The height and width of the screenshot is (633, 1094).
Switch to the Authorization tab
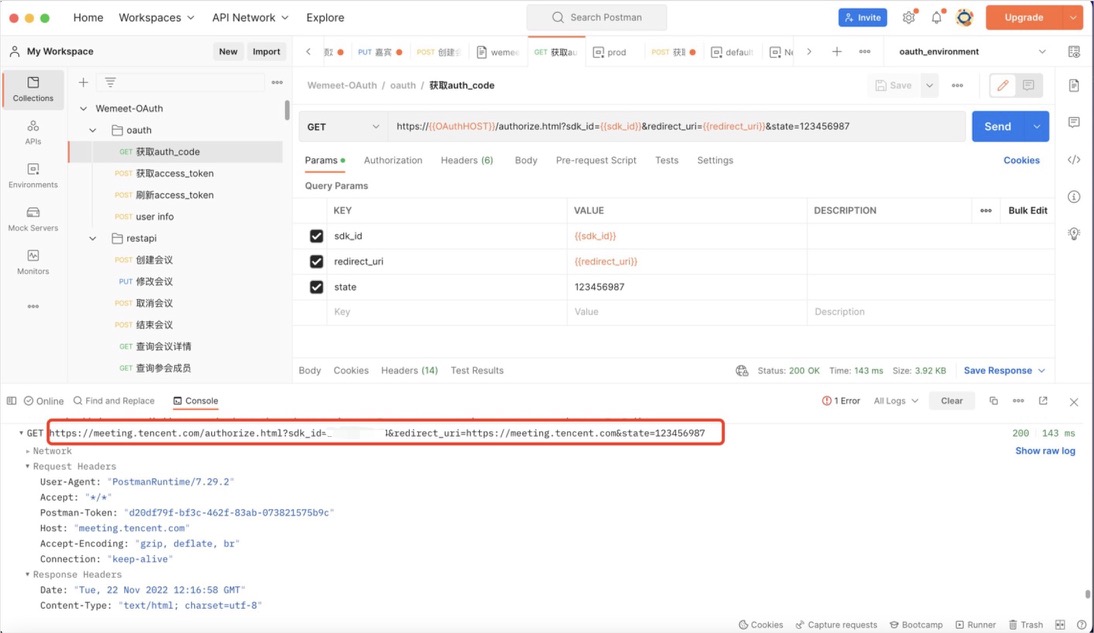(393, 160)
